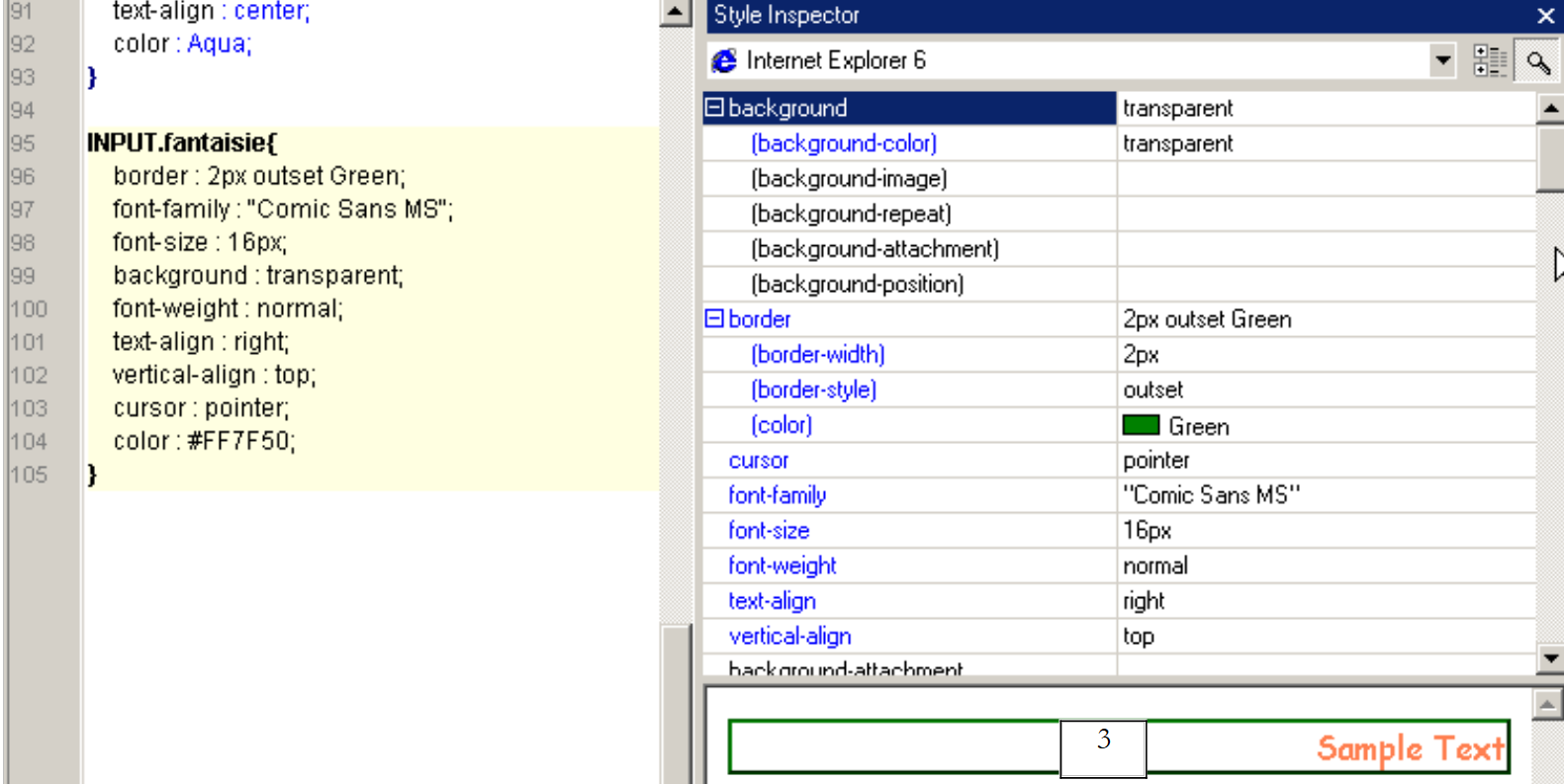Click code editor scroll up arrow

click(x=675, y=13)
